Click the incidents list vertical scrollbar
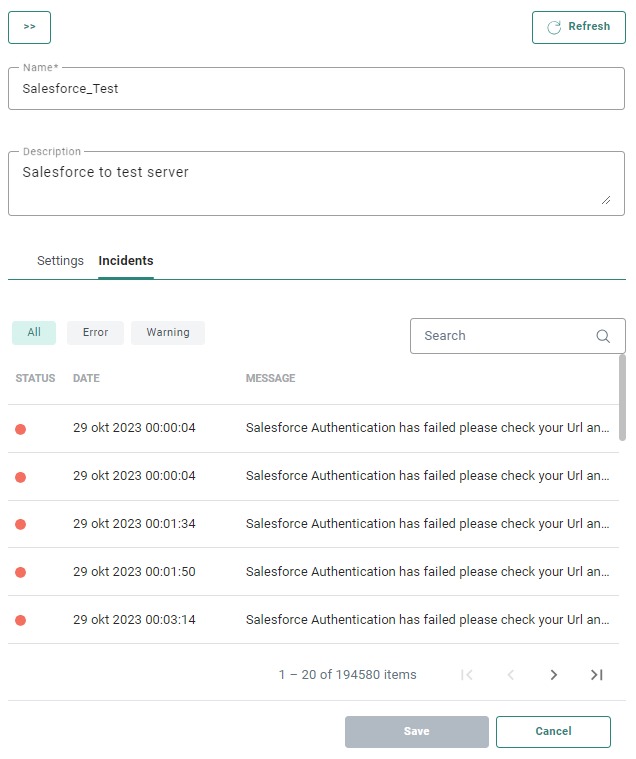 pos(623,397)
